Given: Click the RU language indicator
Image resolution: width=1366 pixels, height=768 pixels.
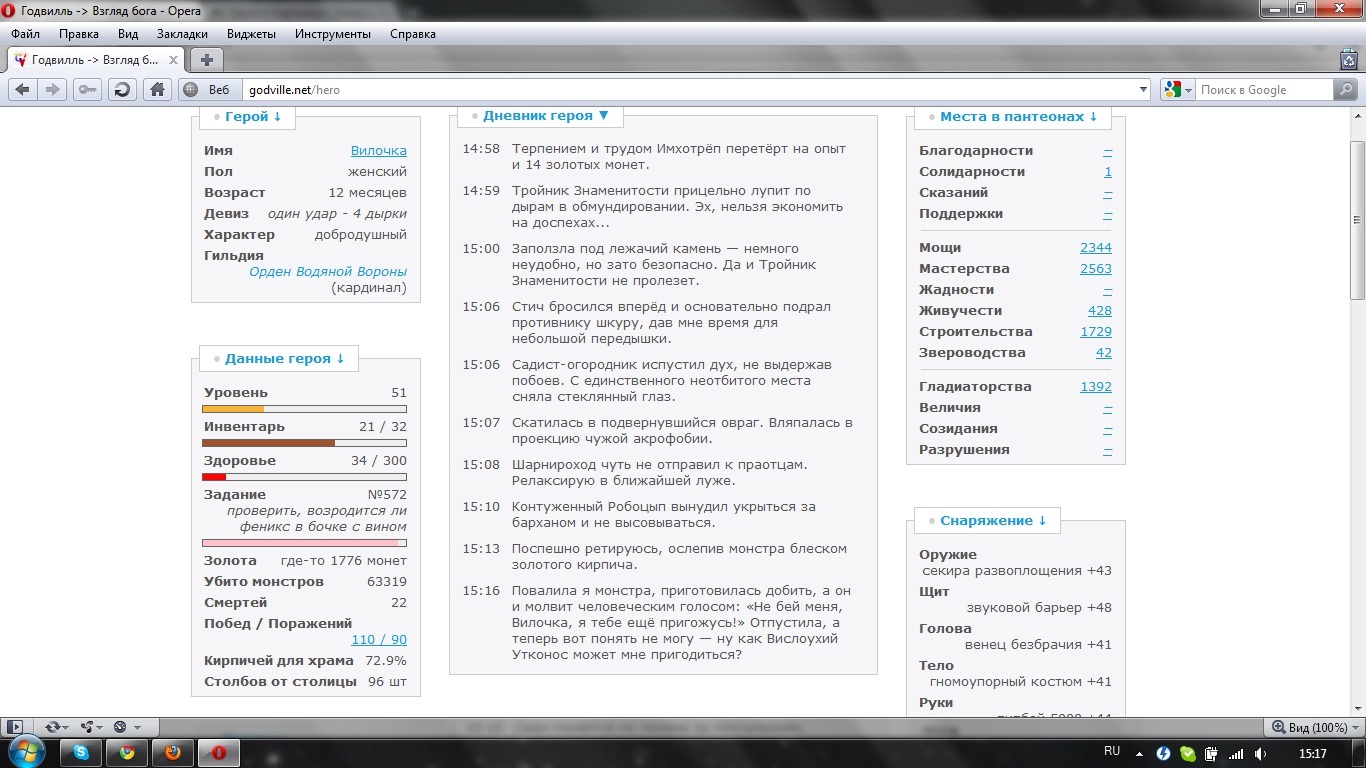Looking at the screenshot, I should click(1112, 751).
